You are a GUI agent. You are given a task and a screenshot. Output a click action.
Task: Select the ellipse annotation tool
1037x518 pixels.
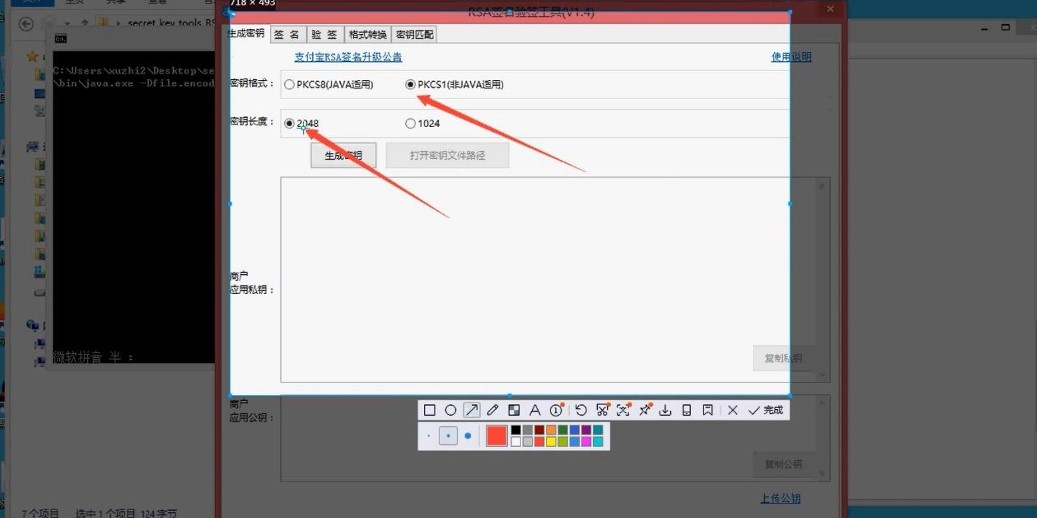point(451,410)
